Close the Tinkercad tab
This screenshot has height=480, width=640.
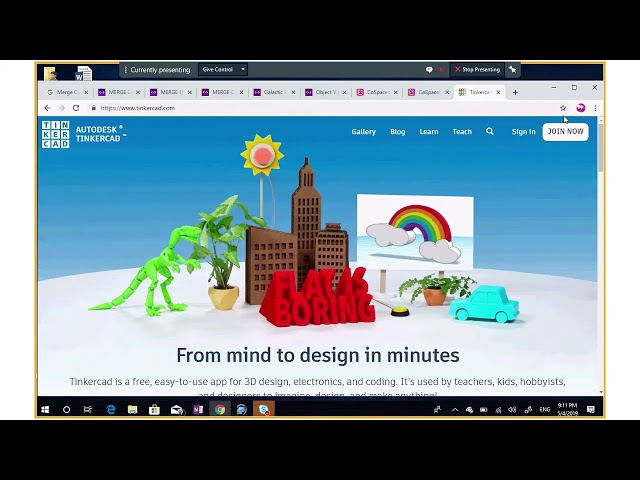pyautogui.click(x=498, y=92)
